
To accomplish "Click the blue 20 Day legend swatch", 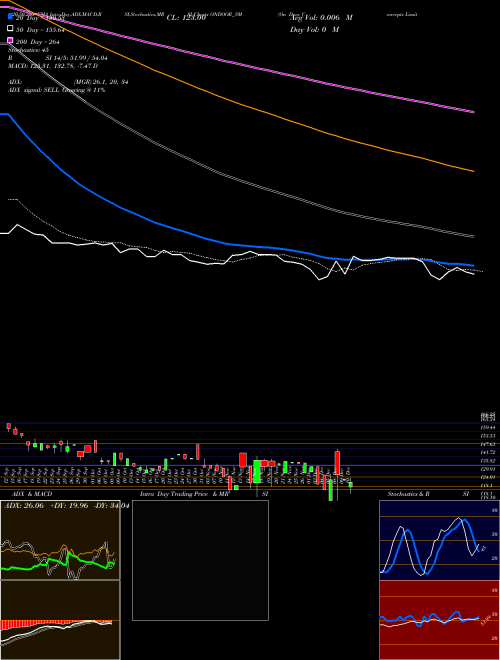I will [x=10, y=17].
